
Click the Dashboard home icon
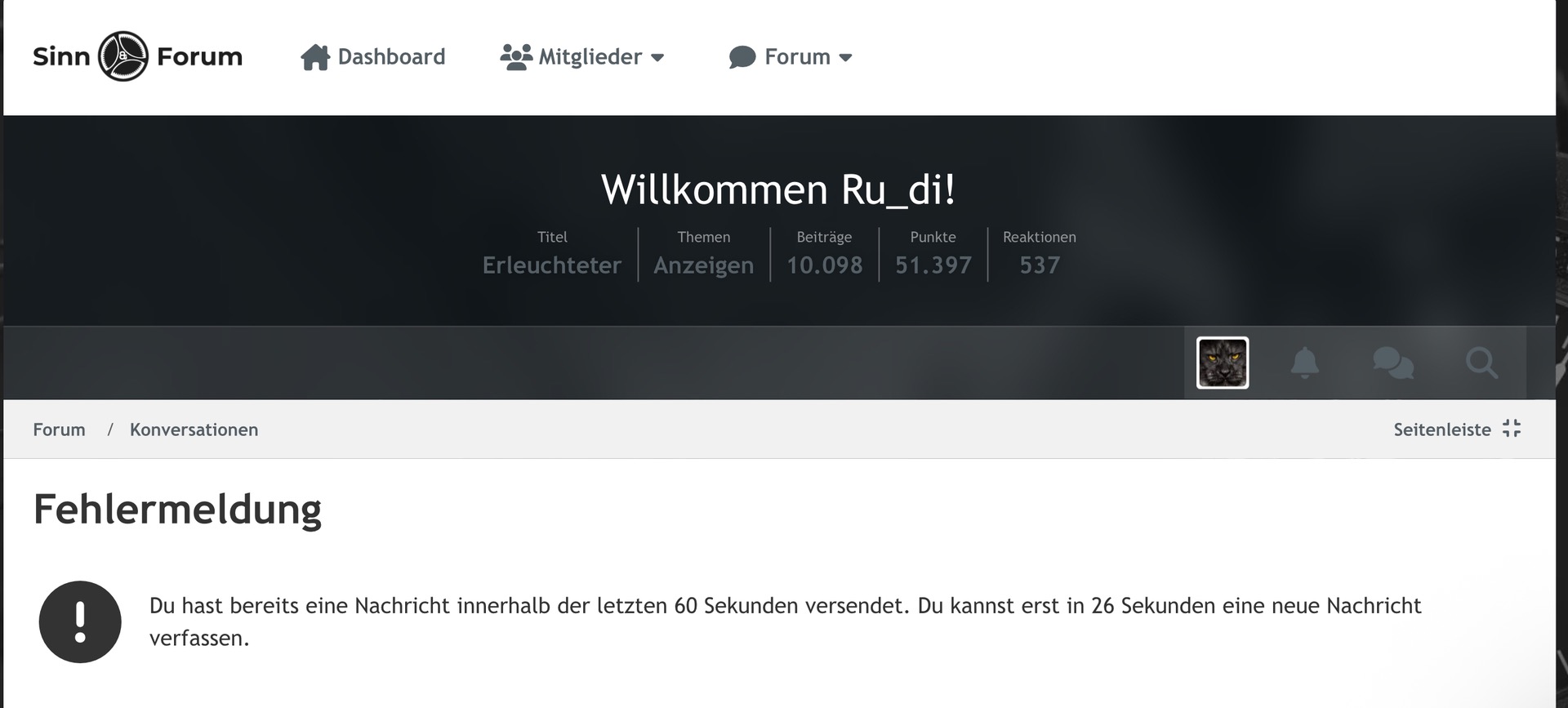pyautogui.click(x=314, y=57)
